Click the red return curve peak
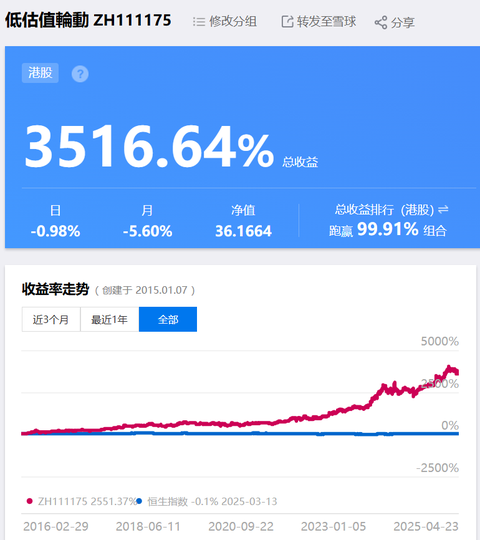 point(449,367)
